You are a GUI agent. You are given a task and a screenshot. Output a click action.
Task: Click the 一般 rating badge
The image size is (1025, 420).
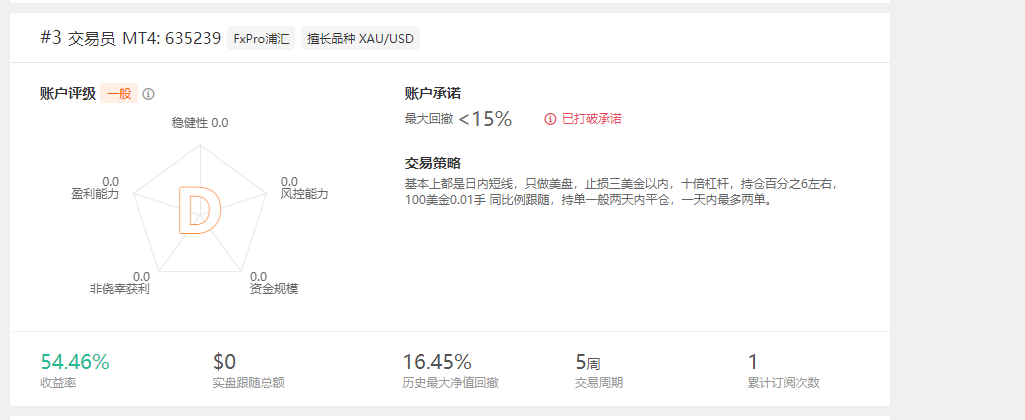click(x=119, y=94)
